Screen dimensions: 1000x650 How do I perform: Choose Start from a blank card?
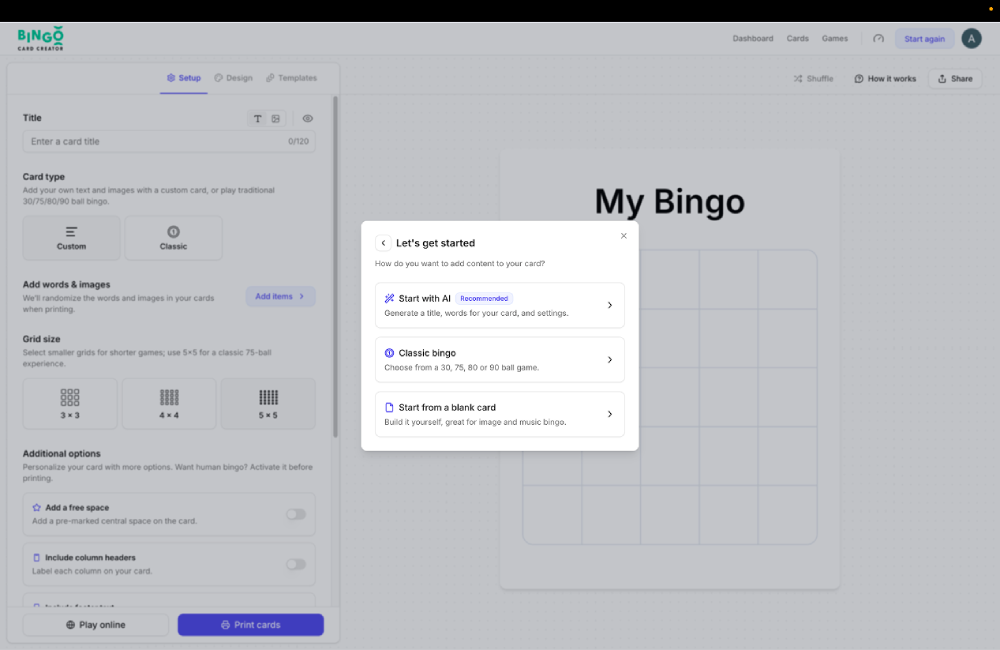coord(499,414)
